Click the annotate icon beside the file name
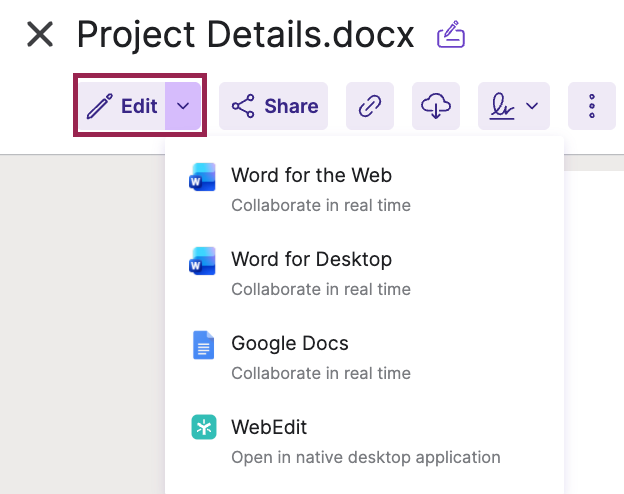 [x=451, y=35]
